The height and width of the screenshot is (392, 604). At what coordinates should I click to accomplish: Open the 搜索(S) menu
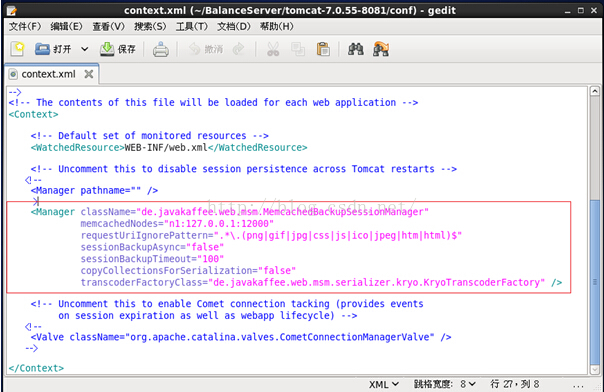(150, 27)
